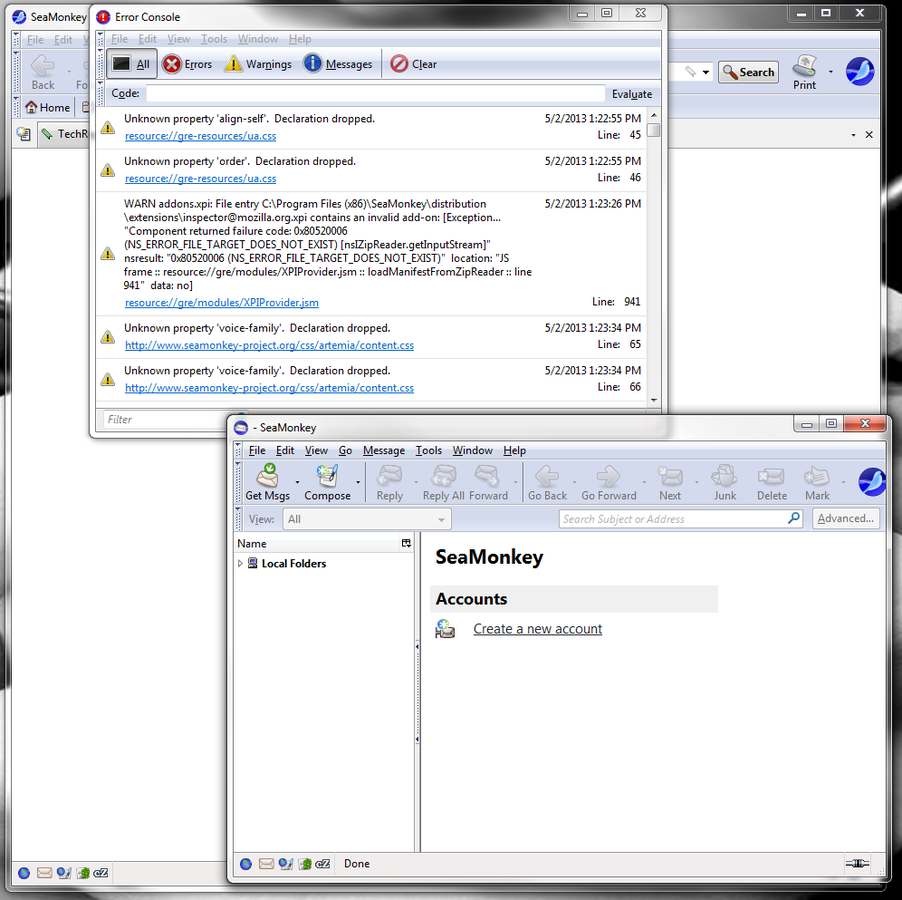Screen dimensions: 902x900
Task: Click the Home bookmark in browser window
Action: coord(48,108)
